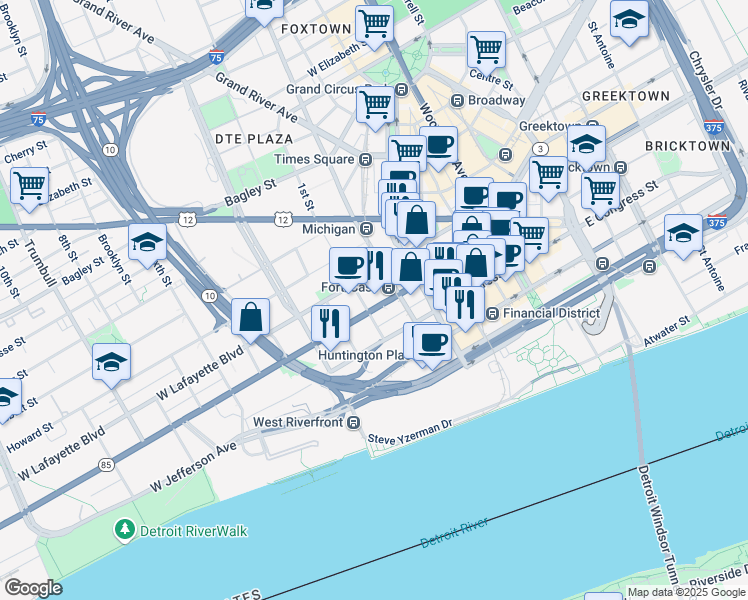Viewport: 748px width, 600px height.
Task: Open the West Riverfront transit station icon
Action: [353, 423]
